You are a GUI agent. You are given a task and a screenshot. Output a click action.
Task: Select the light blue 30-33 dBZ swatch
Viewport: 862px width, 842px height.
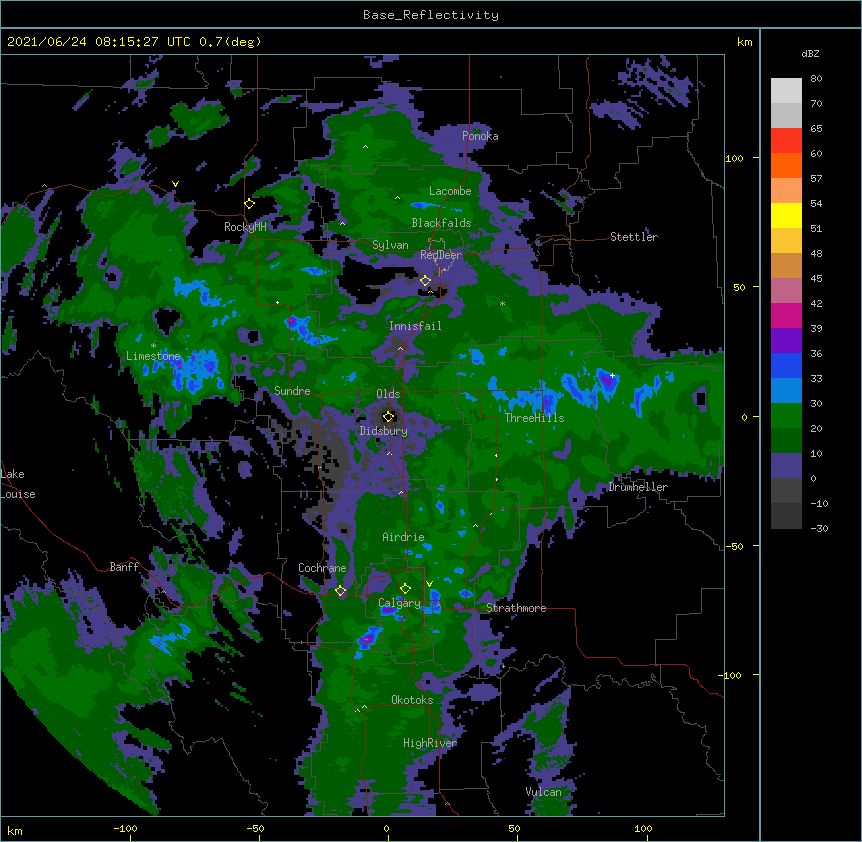coord(786,391)
